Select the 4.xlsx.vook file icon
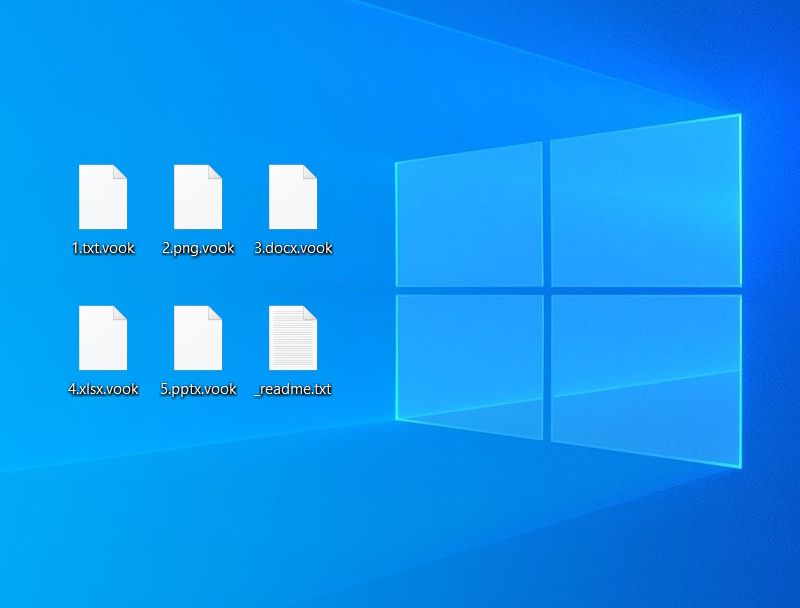Viewport: 800px width, 608px height. pyautogui.click(x=103, y=338)
